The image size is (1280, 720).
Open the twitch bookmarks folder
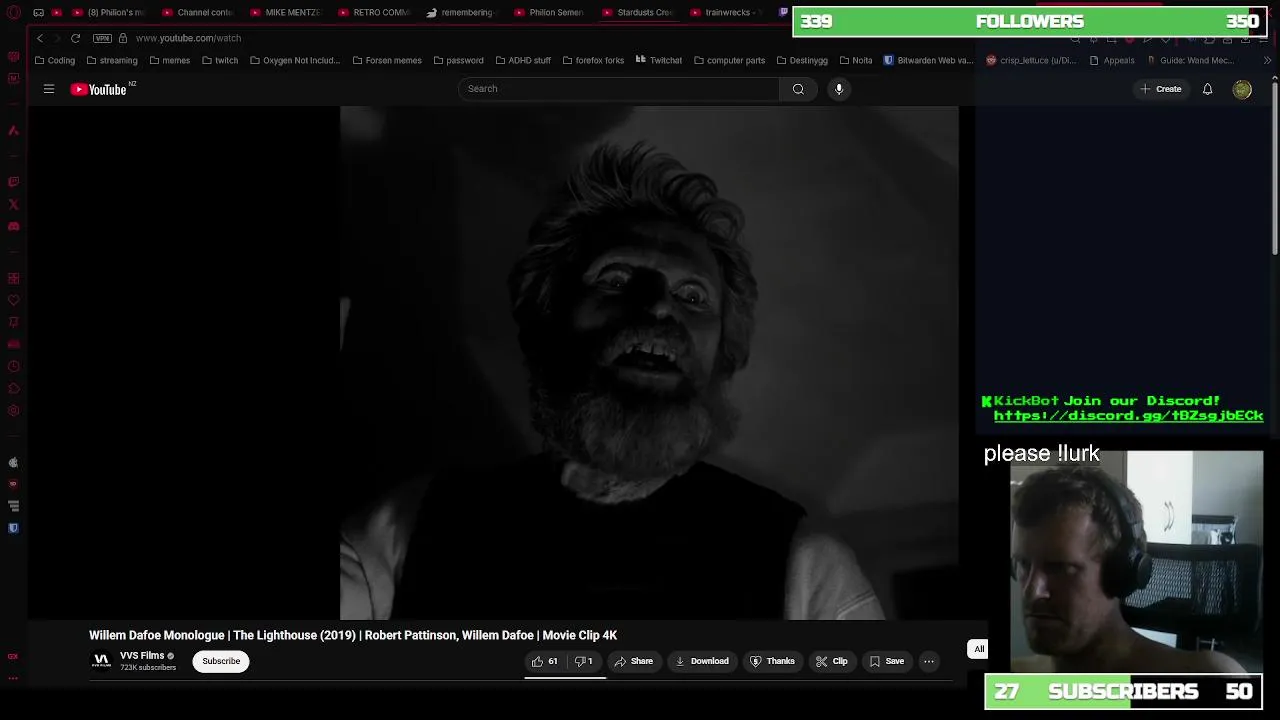click(x=220, y=60)
